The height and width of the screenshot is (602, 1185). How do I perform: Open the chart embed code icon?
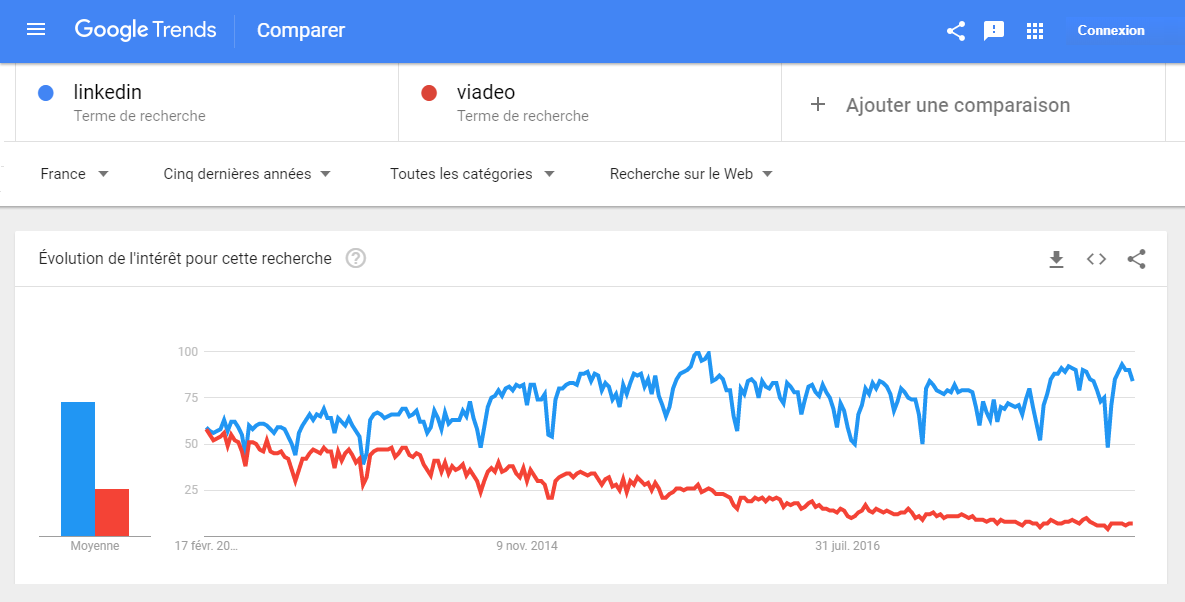1097,259
